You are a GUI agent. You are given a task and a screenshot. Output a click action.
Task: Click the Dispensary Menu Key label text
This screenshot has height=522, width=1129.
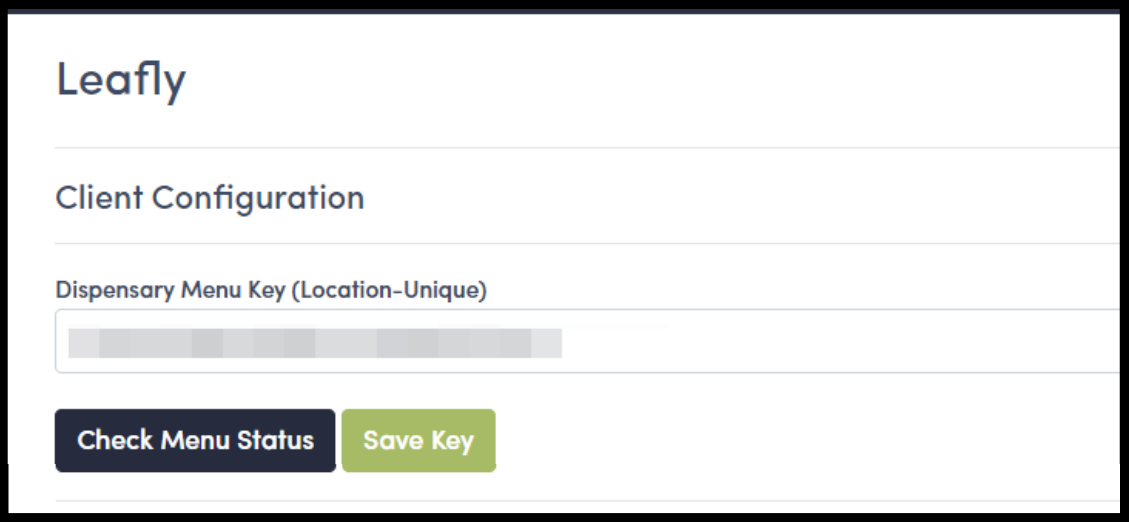tap(271, 290)
